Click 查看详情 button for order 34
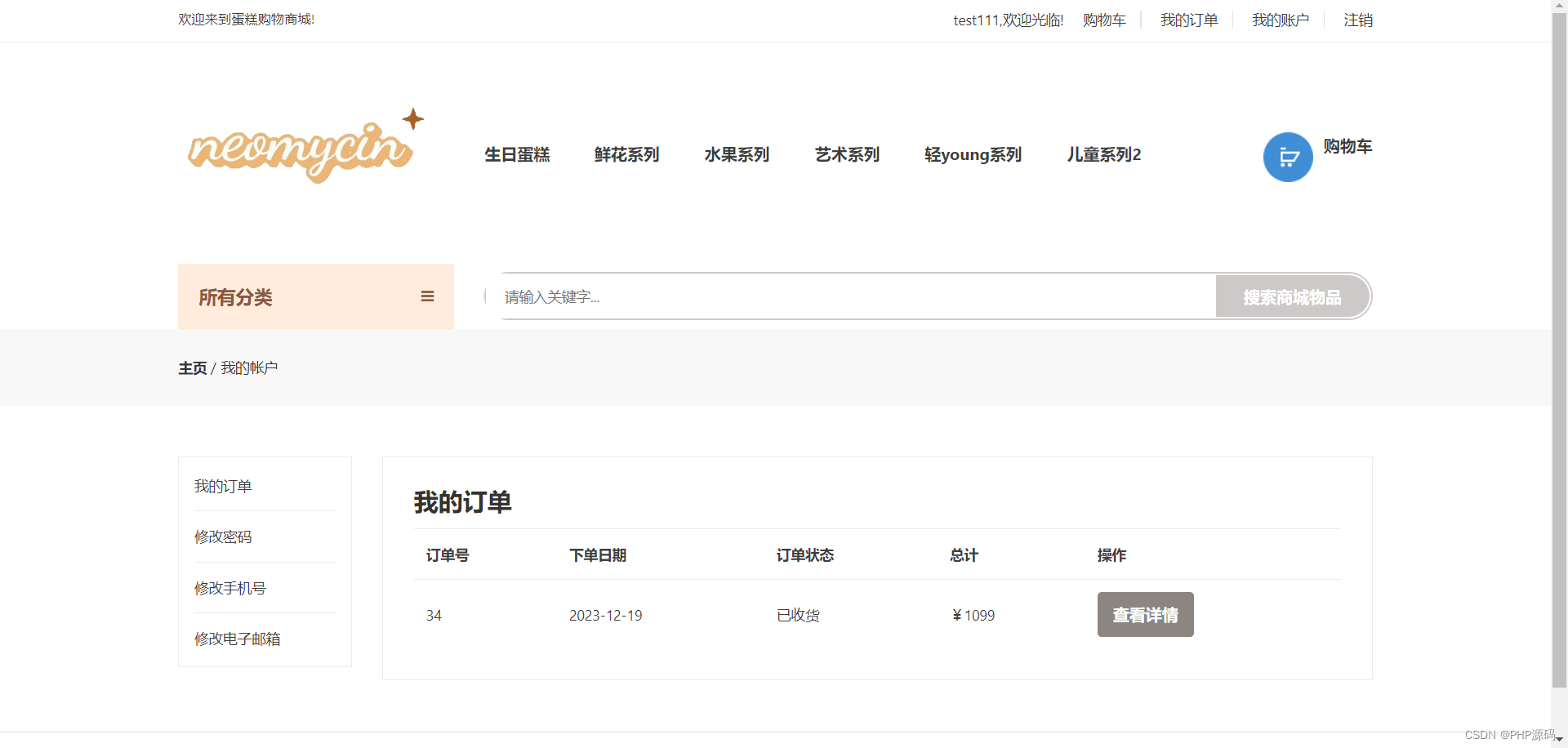 pos(1145,614)
